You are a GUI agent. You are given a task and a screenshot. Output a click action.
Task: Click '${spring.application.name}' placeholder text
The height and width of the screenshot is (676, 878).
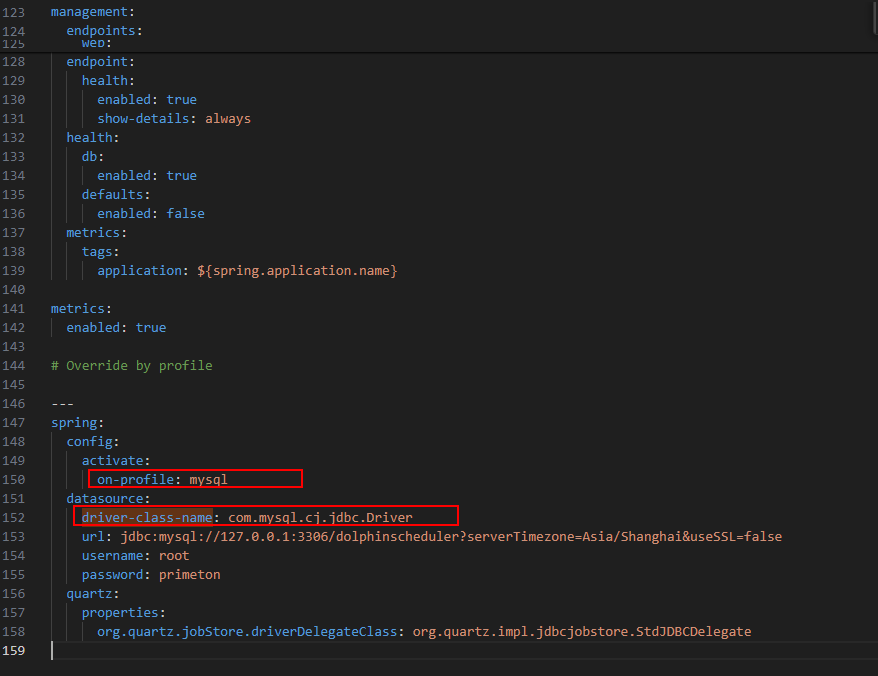pos(297,271)
